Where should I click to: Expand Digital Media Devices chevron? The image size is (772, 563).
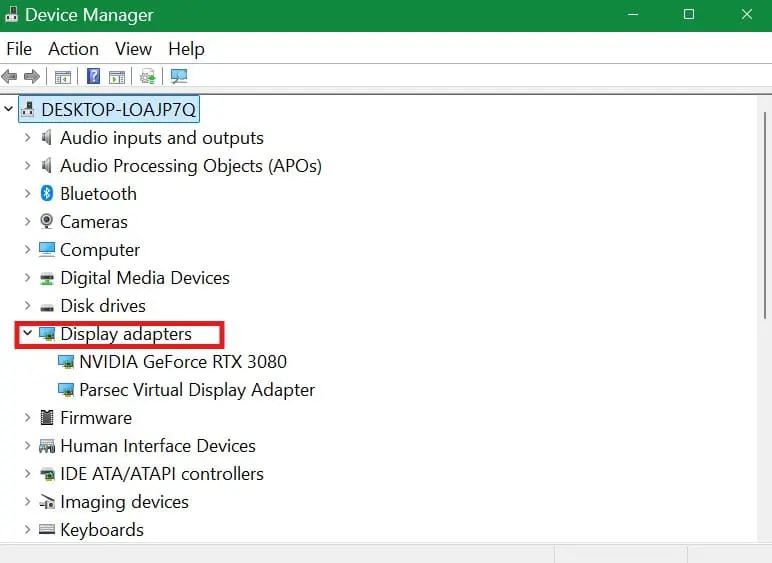(28, 278)
